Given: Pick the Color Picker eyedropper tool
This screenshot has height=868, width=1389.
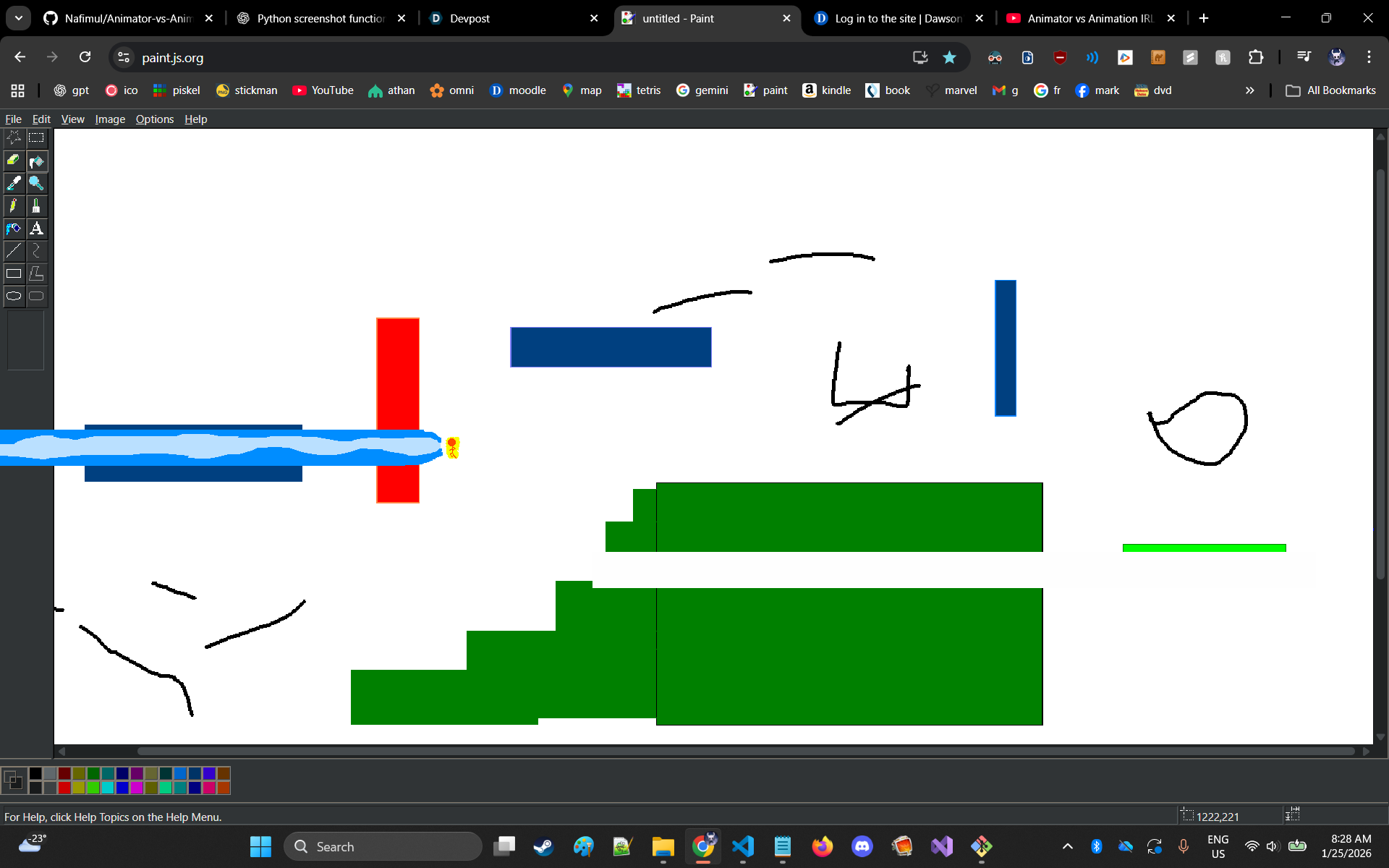Looking at the screenshot, I should click(14, 183).
